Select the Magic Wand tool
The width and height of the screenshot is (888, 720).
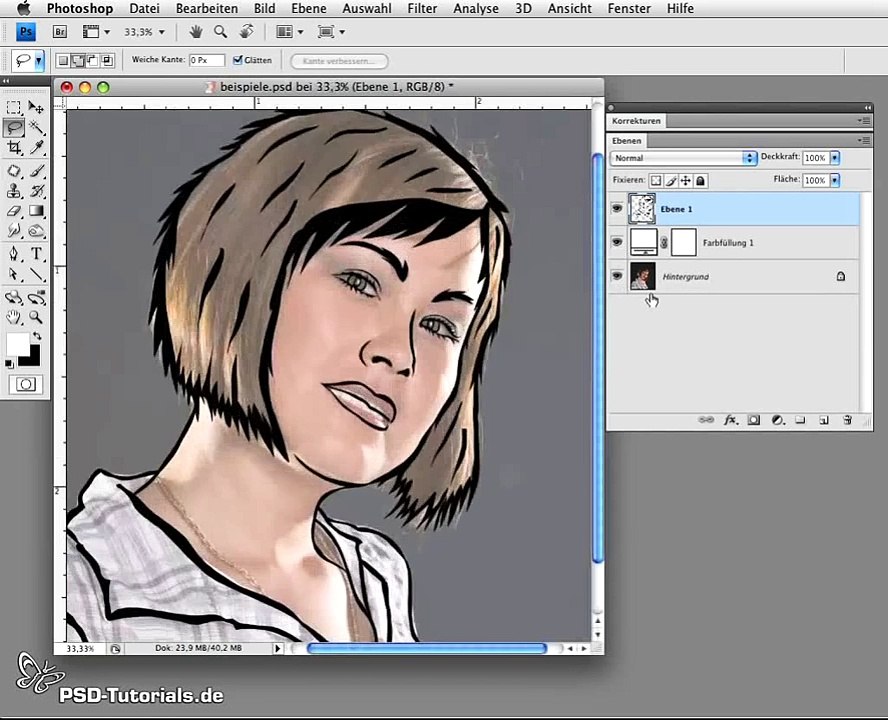(36, 127)
